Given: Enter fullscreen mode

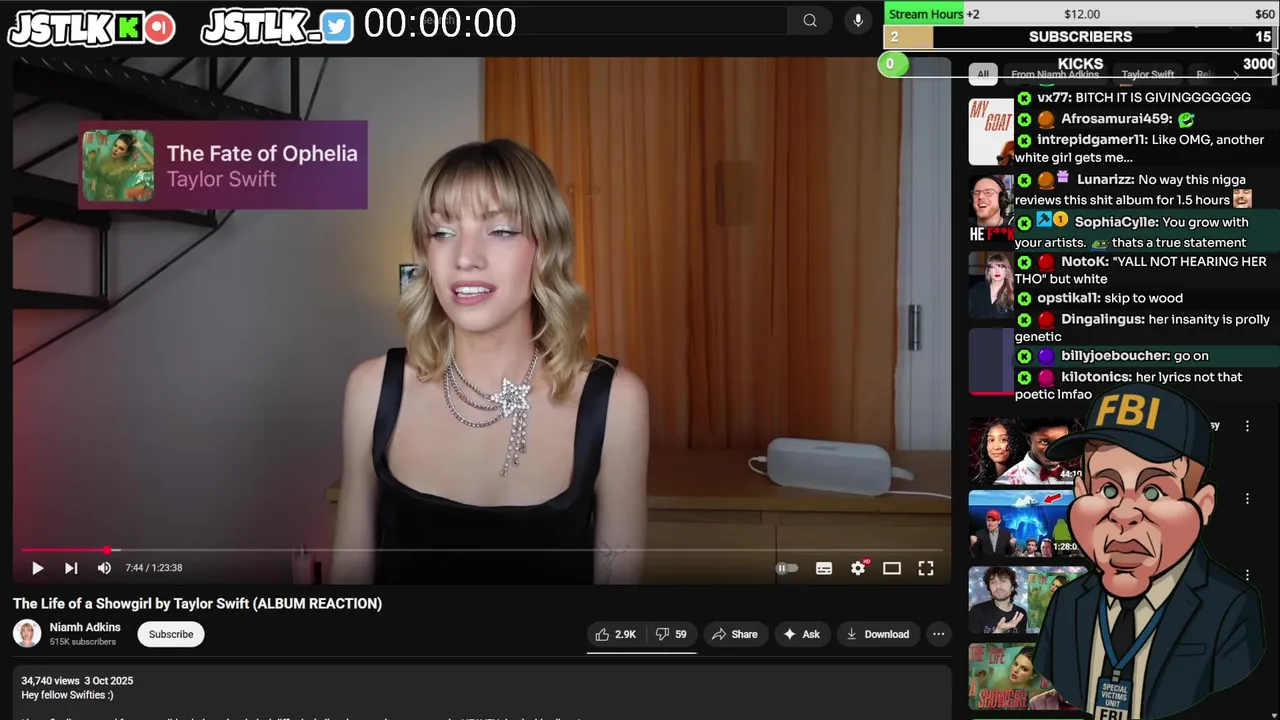Looking at the screenshot, I should (x=926, y=568).
